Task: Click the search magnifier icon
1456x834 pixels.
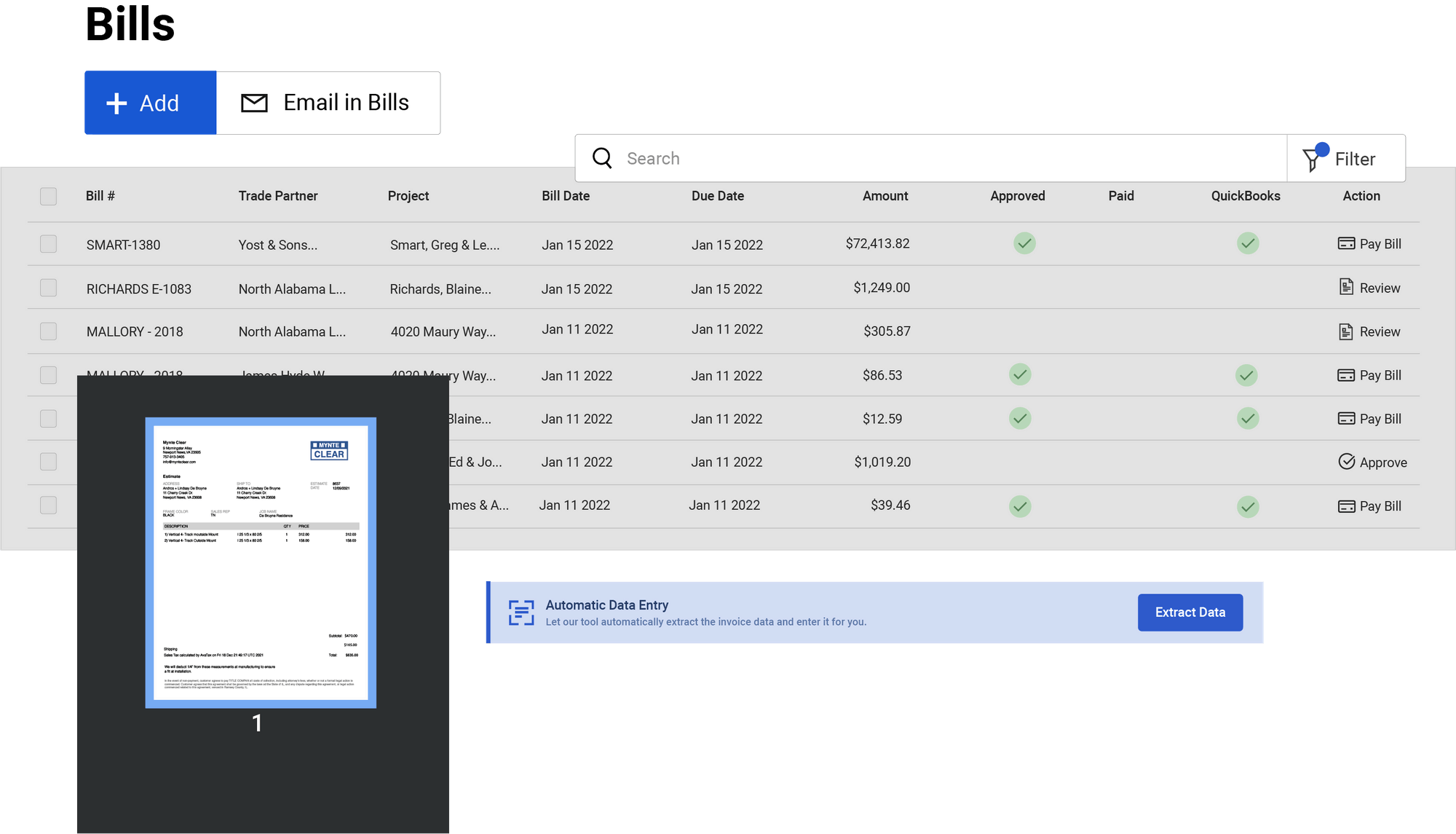Action: tap(602, 158)
